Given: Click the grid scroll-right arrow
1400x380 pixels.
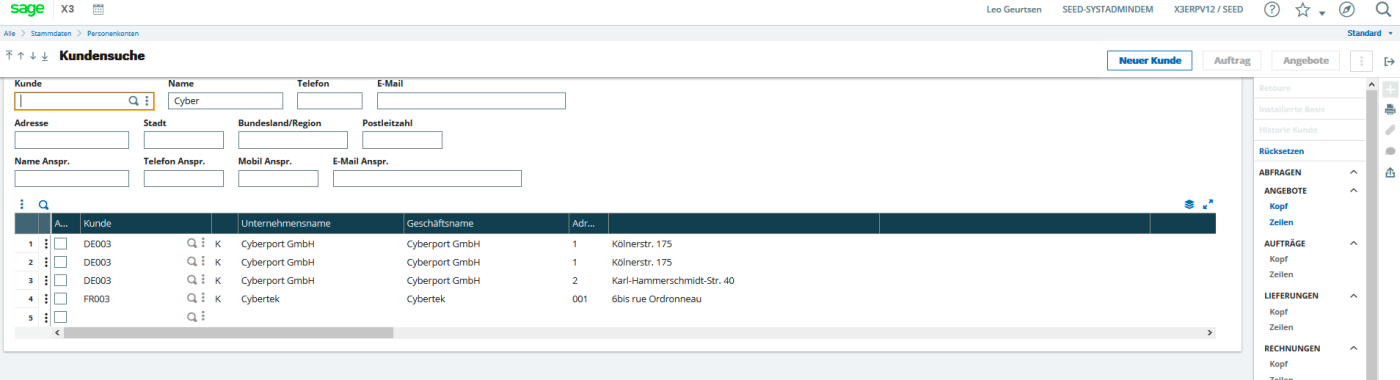Looking at the screenshot, I should click(x=1209, y=332).
